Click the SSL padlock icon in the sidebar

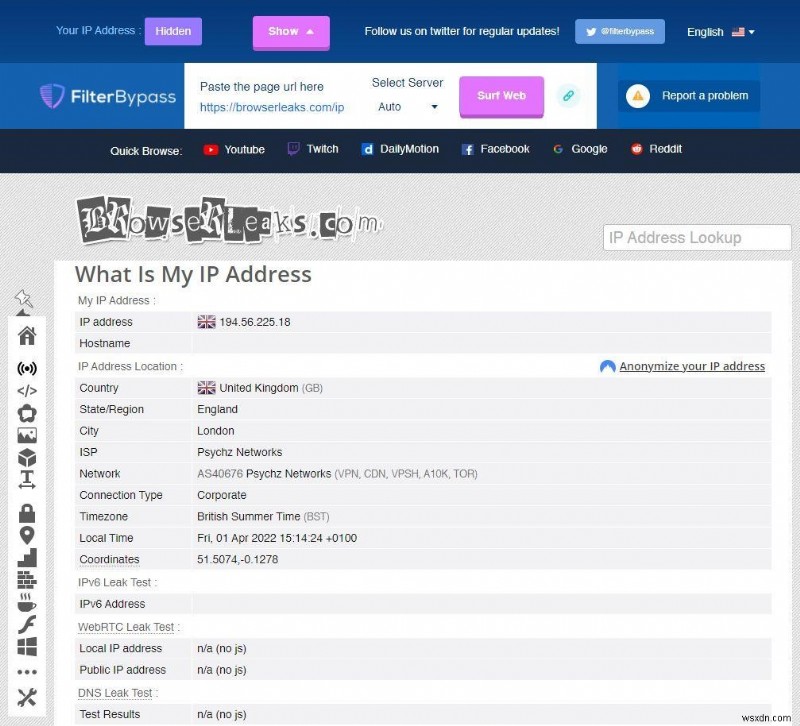point(27,513)
